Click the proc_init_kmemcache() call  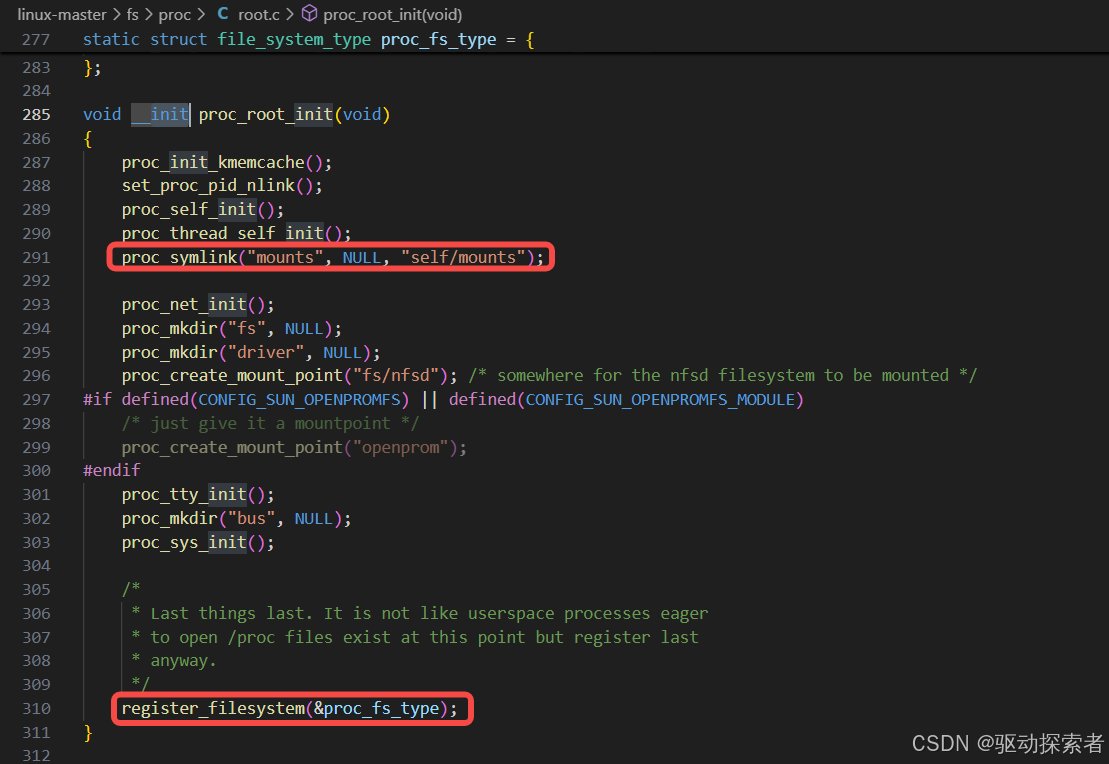(226, 163)
